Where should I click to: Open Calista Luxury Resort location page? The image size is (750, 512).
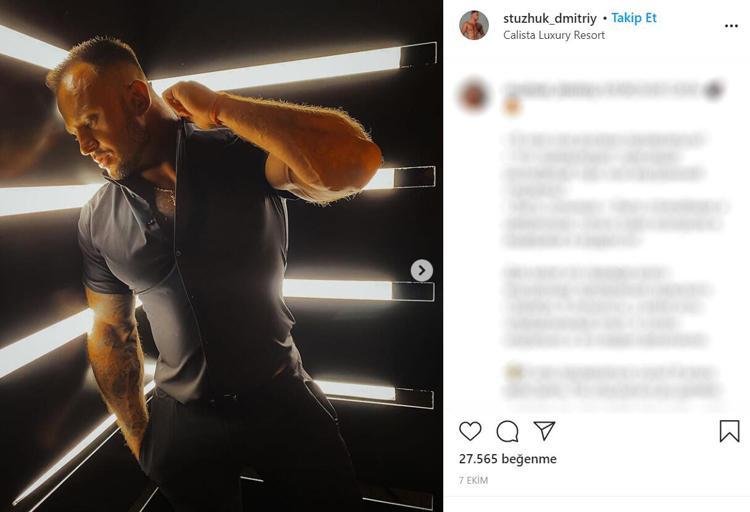click(554, 35)
